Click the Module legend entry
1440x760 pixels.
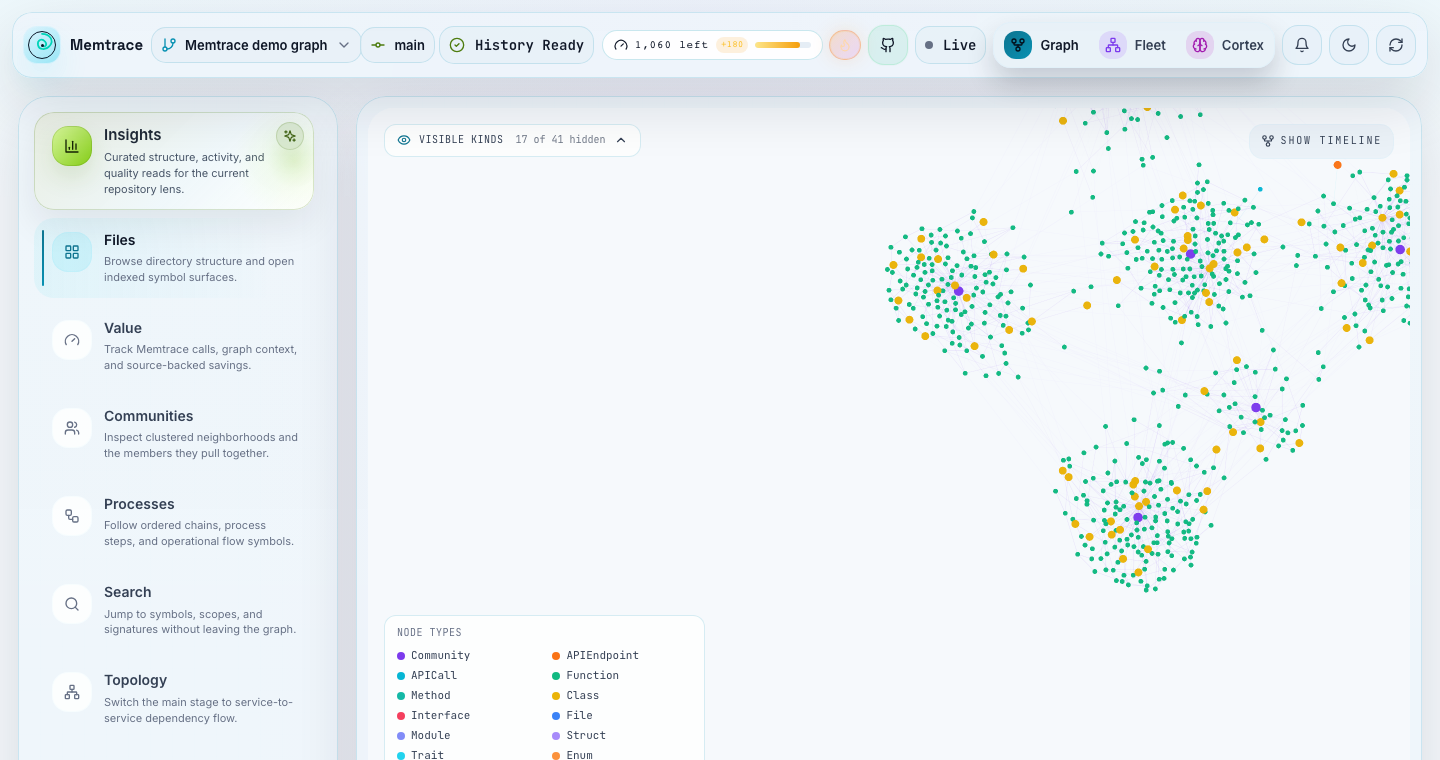pos(424,736)
